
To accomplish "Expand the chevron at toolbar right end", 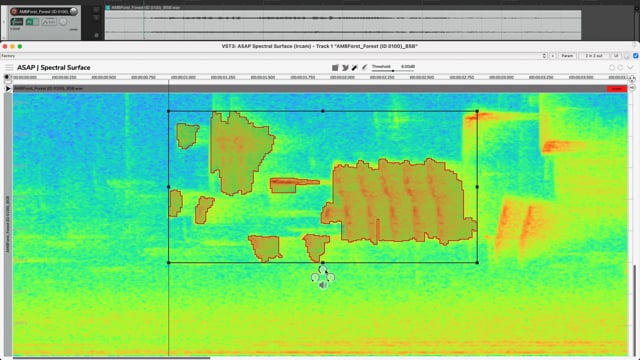I will [630, 67].
